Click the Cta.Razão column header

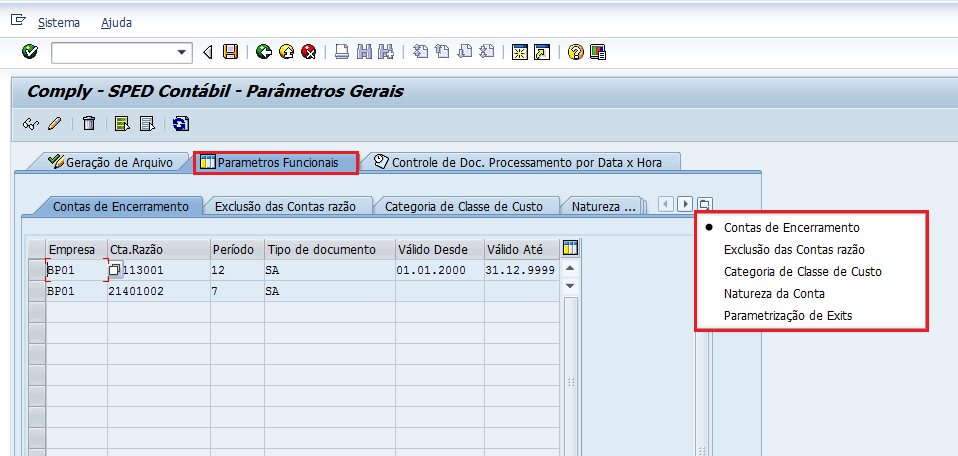(x=159, y=249)
